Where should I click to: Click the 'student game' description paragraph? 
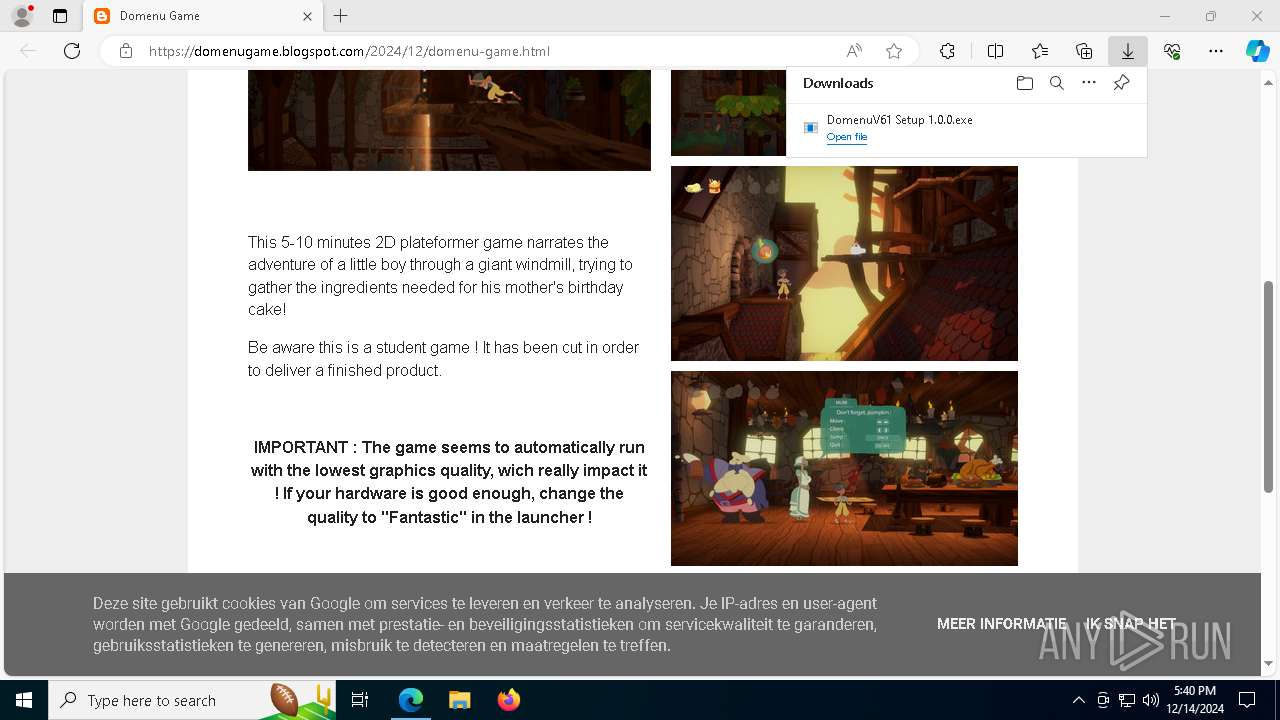[x=443, y=359]
